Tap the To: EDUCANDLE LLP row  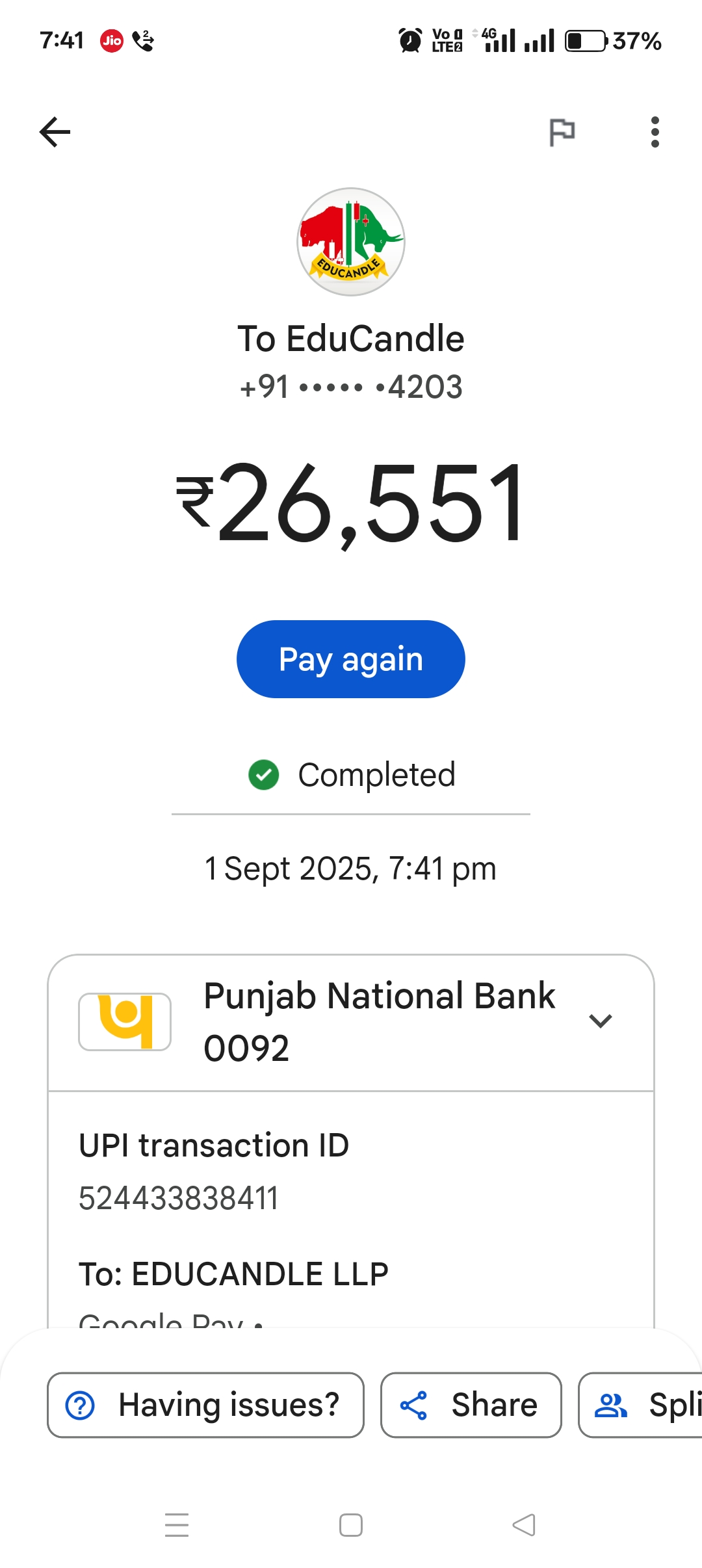pyautogui.click(x=234, y=1274)
